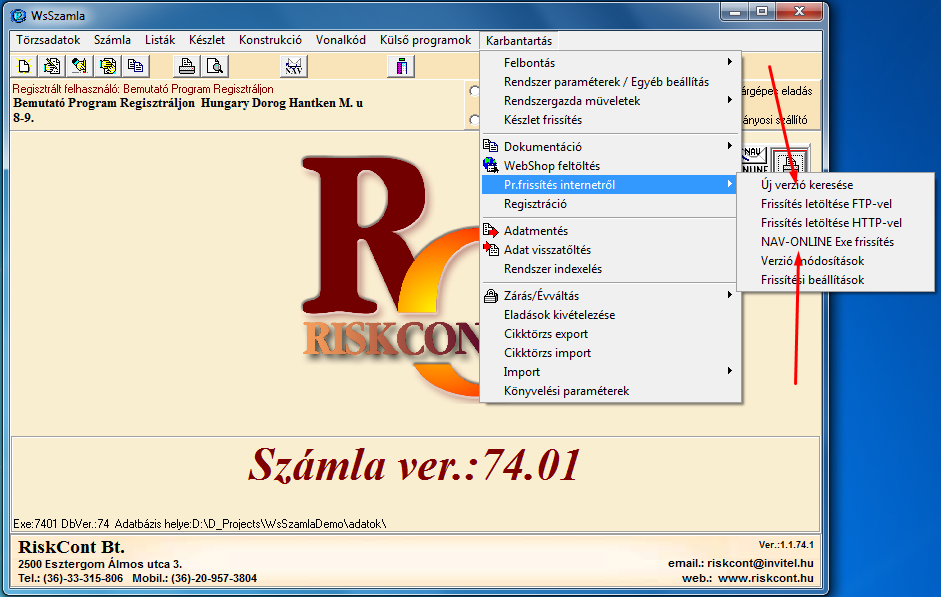Click the NAV-ONLINE panel icon
The image size is (941, 597).
752,158
